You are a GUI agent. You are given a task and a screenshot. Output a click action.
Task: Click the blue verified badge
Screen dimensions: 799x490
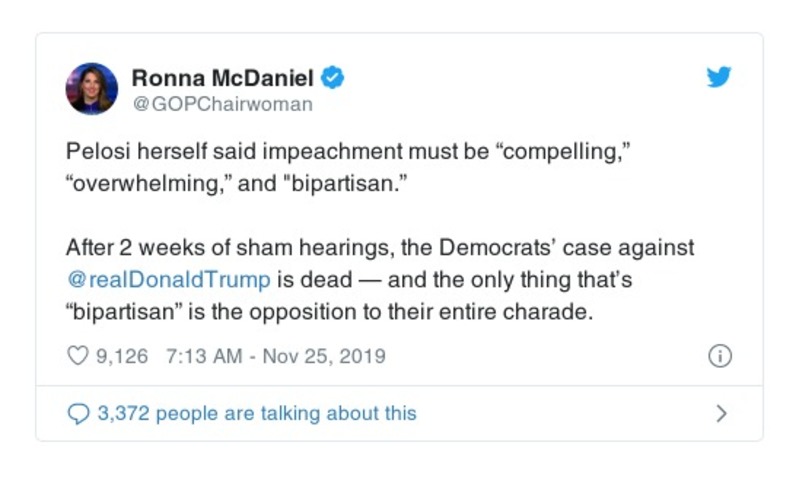click(334, 77)
